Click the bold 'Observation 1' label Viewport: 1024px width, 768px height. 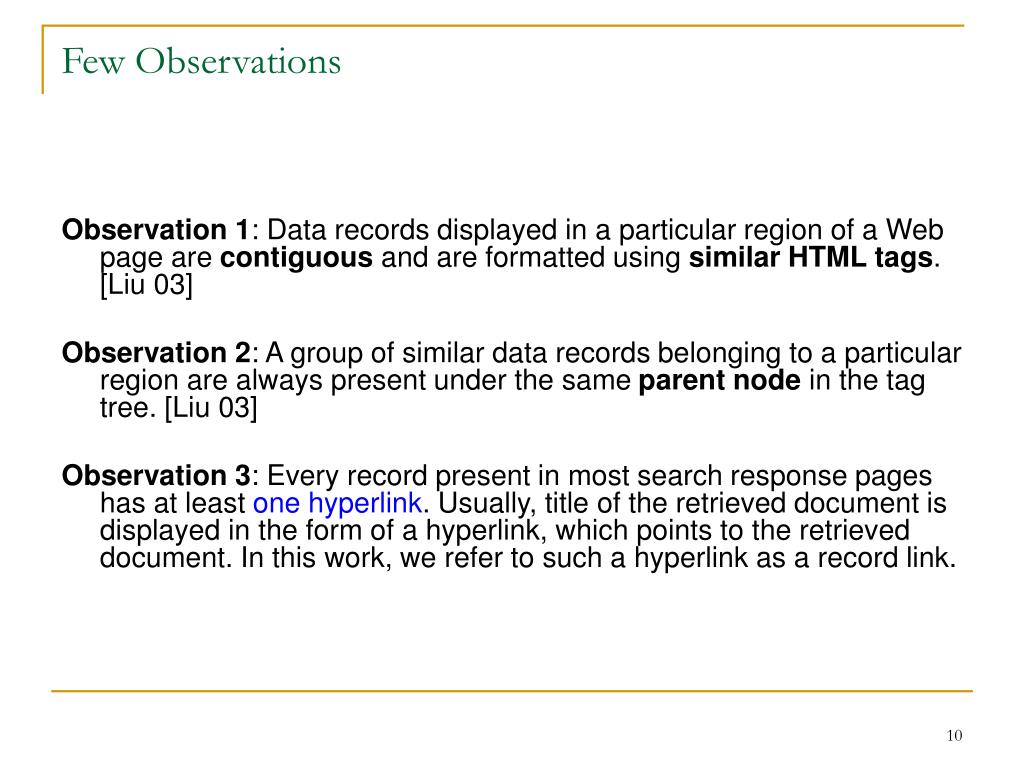(x=155, y=230)
